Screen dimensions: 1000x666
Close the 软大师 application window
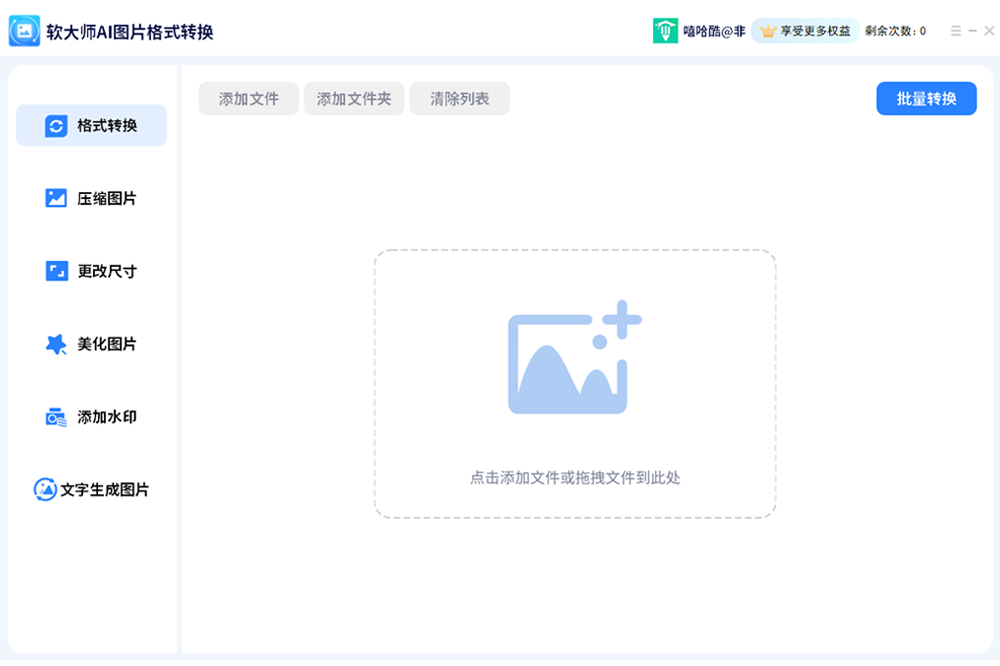[989, 31]
